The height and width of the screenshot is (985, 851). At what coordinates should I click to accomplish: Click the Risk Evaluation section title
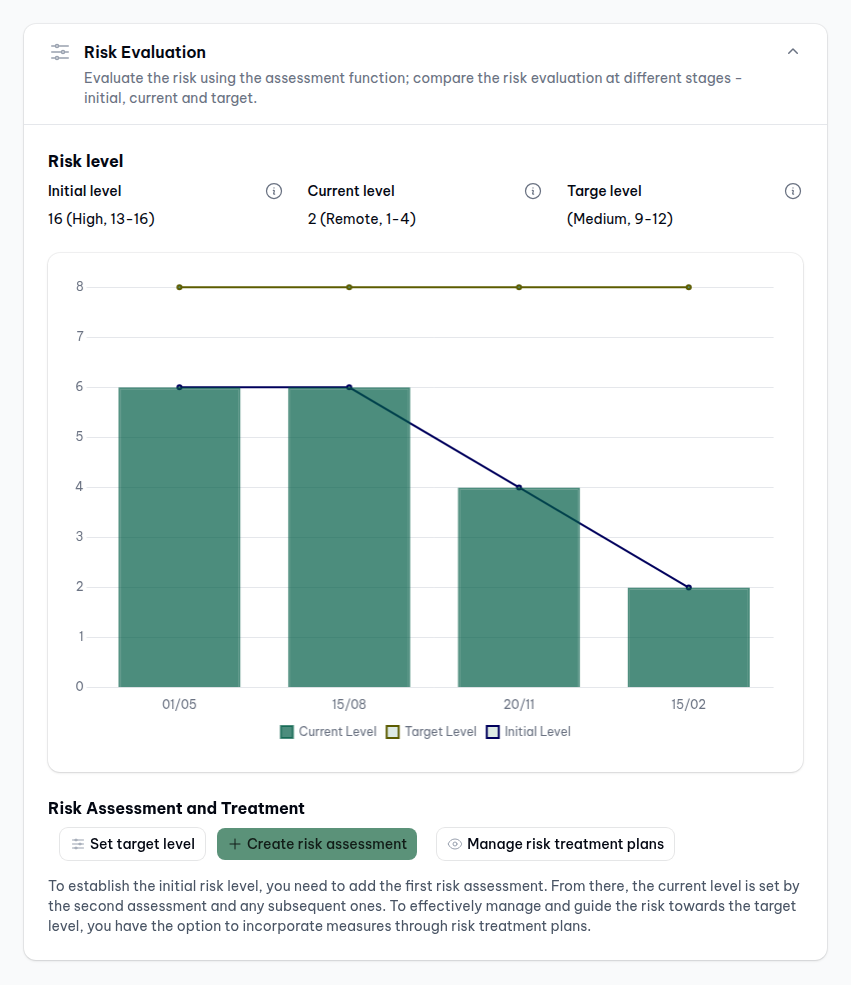coord(145,52)
